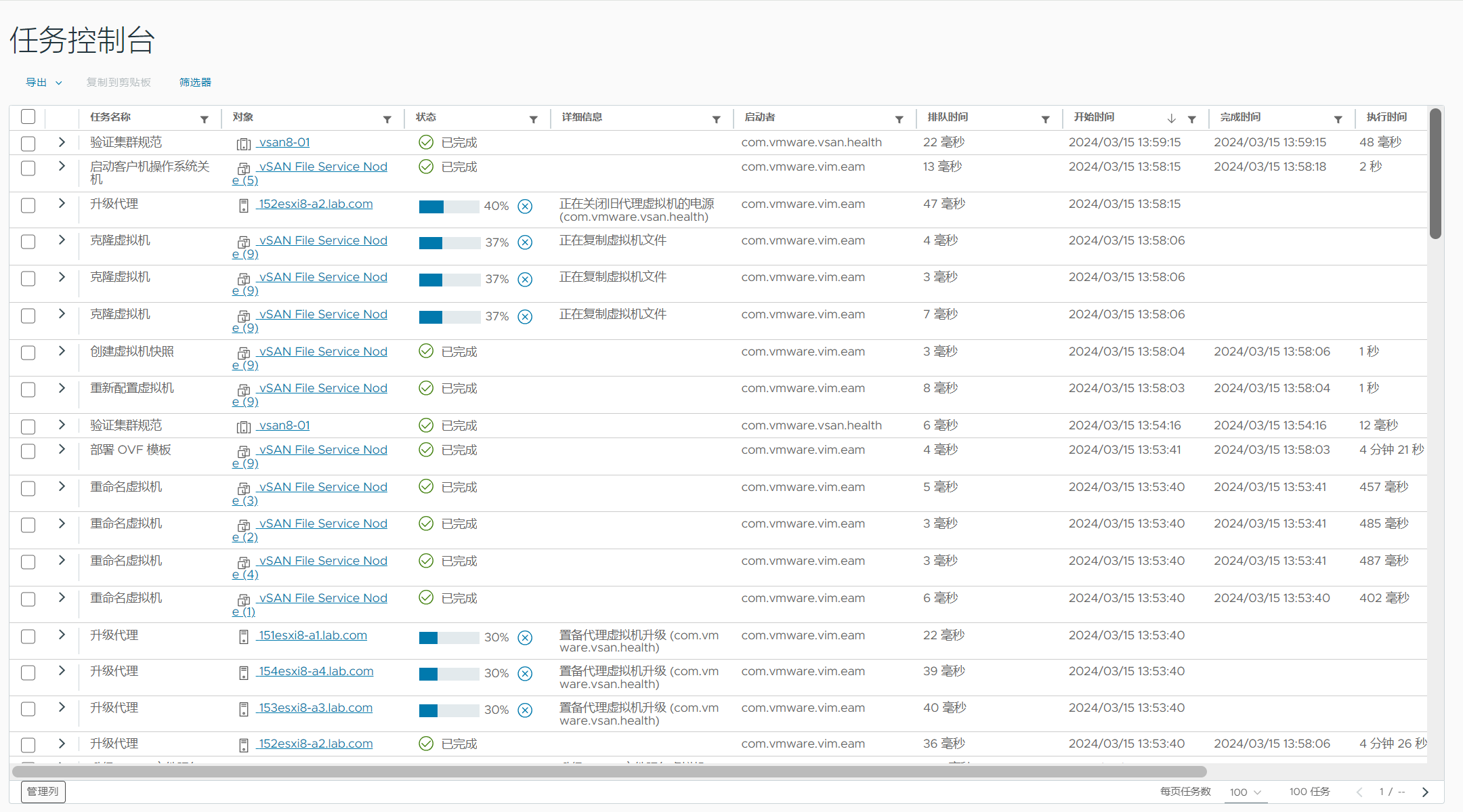
Task: Select 重新配置虚拟机 row checkbox
Action: 28,389
